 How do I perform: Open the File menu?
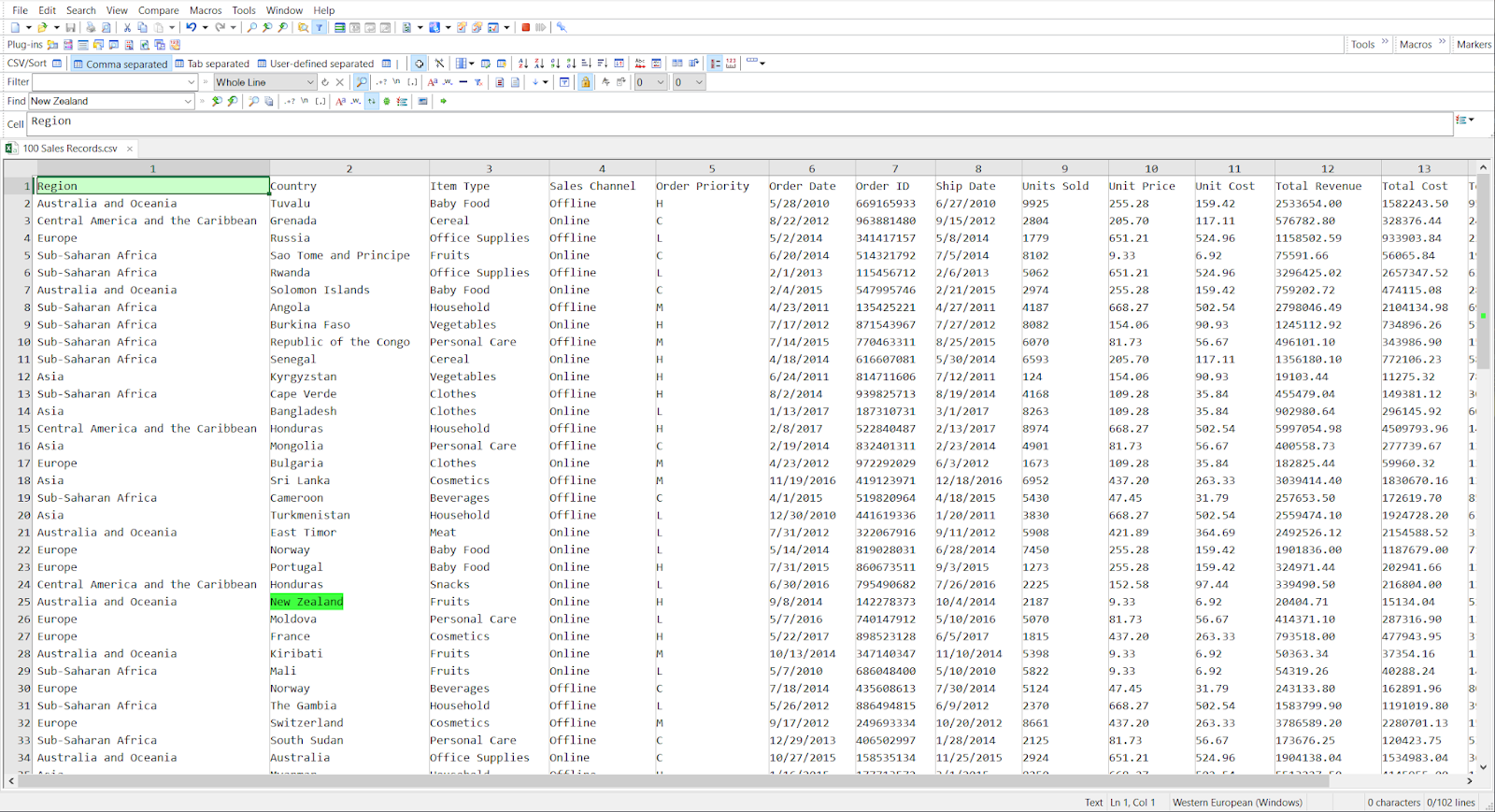click(x=20, y=10)
